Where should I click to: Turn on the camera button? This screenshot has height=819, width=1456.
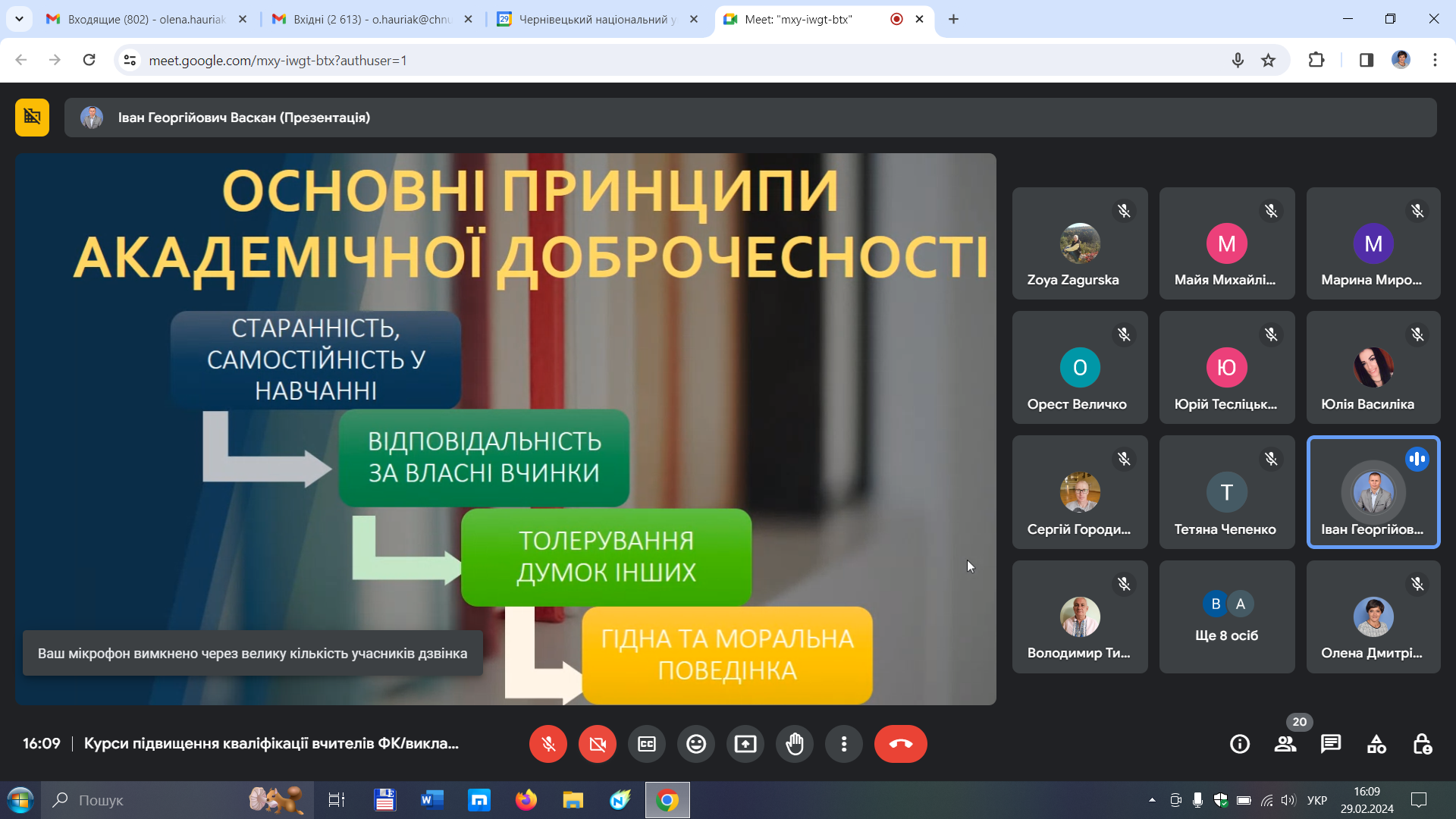pyautogui.click(x=598, y=744)
